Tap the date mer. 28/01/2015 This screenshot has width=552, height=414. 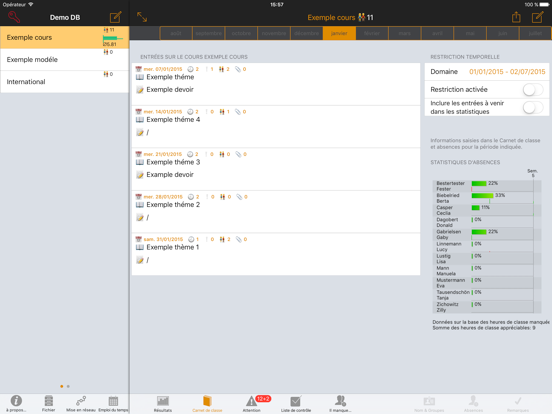163,197
